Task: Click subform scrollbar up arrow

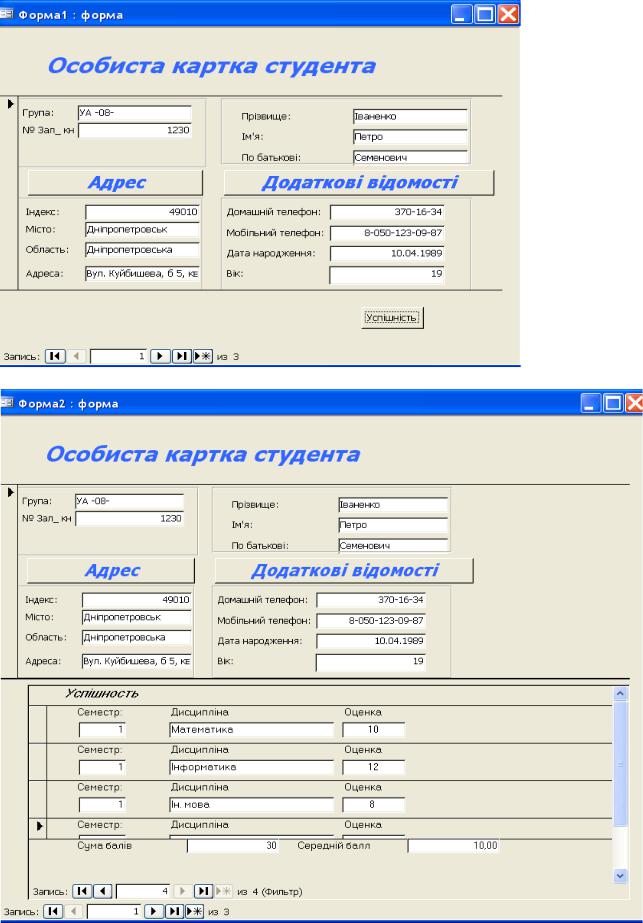Action: coord(620,694)
